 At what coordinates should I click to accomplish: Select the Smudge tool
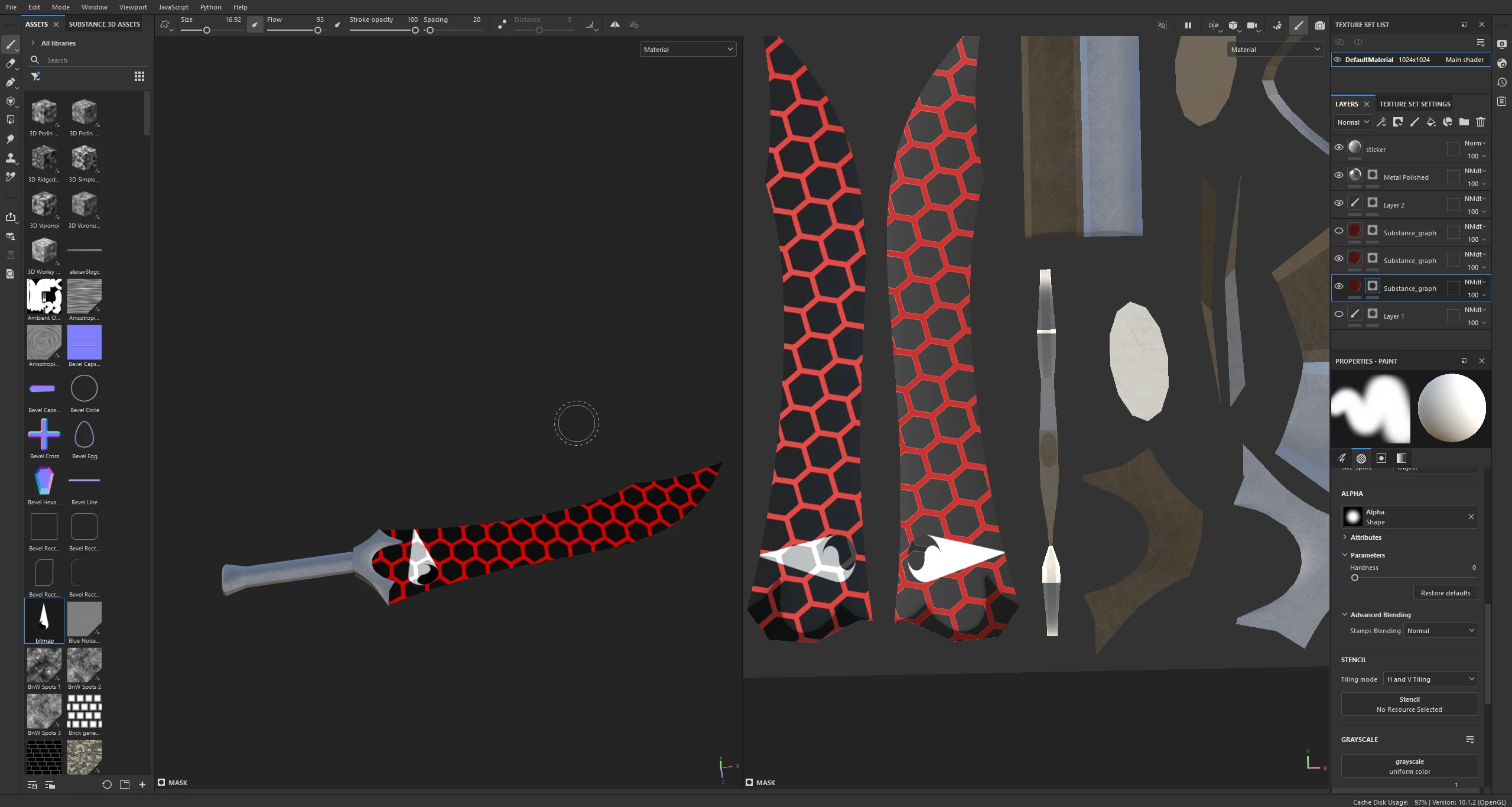[x=10, y=139]
